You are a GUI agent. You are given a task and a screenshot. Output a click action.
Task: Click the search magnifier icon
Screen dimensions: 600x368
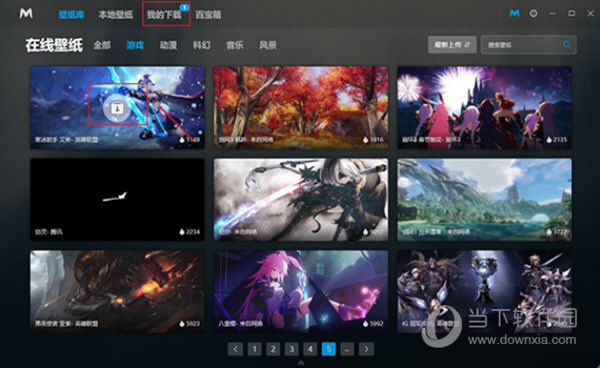(x=567, y=45)
